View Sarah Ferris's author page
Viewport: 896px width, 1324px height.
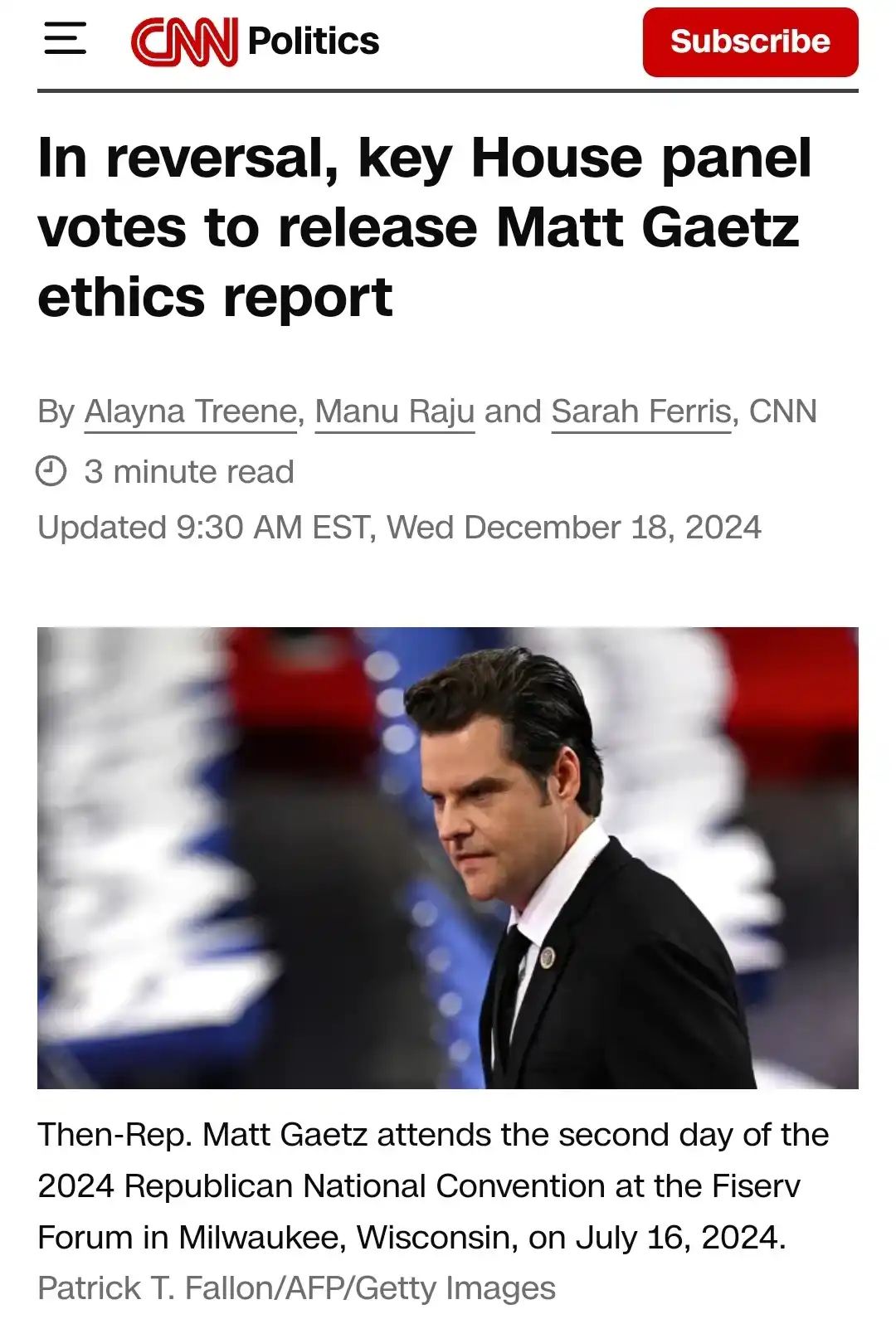pyautogui.click(x=641, y=411)
